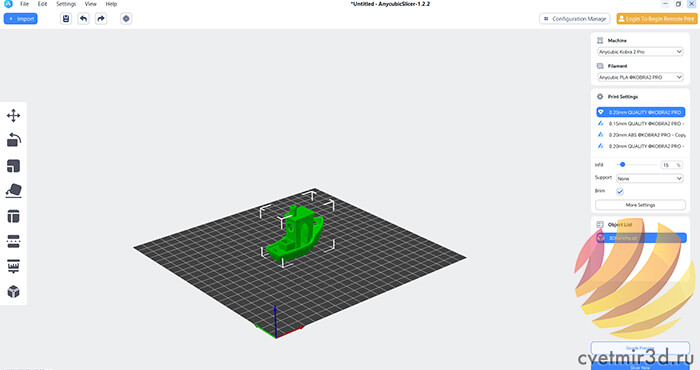The height and width of the screenshot is (370, 700).
Task: Select the 3DBenchy.stl object list entry
Action: coord(641,238)
